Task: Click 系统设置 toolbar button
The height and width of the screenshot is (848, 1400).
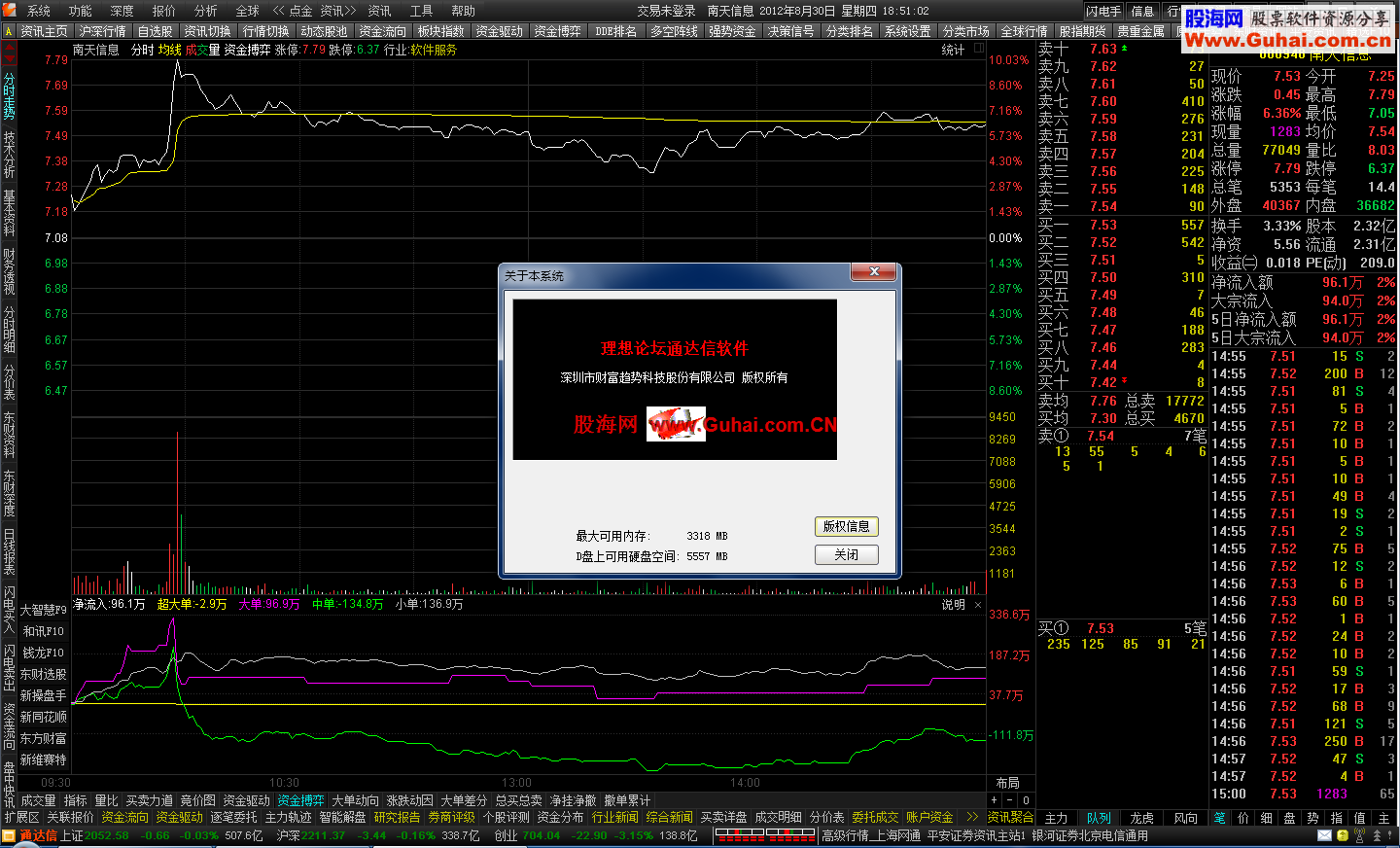Action: (x=908, y=31)
